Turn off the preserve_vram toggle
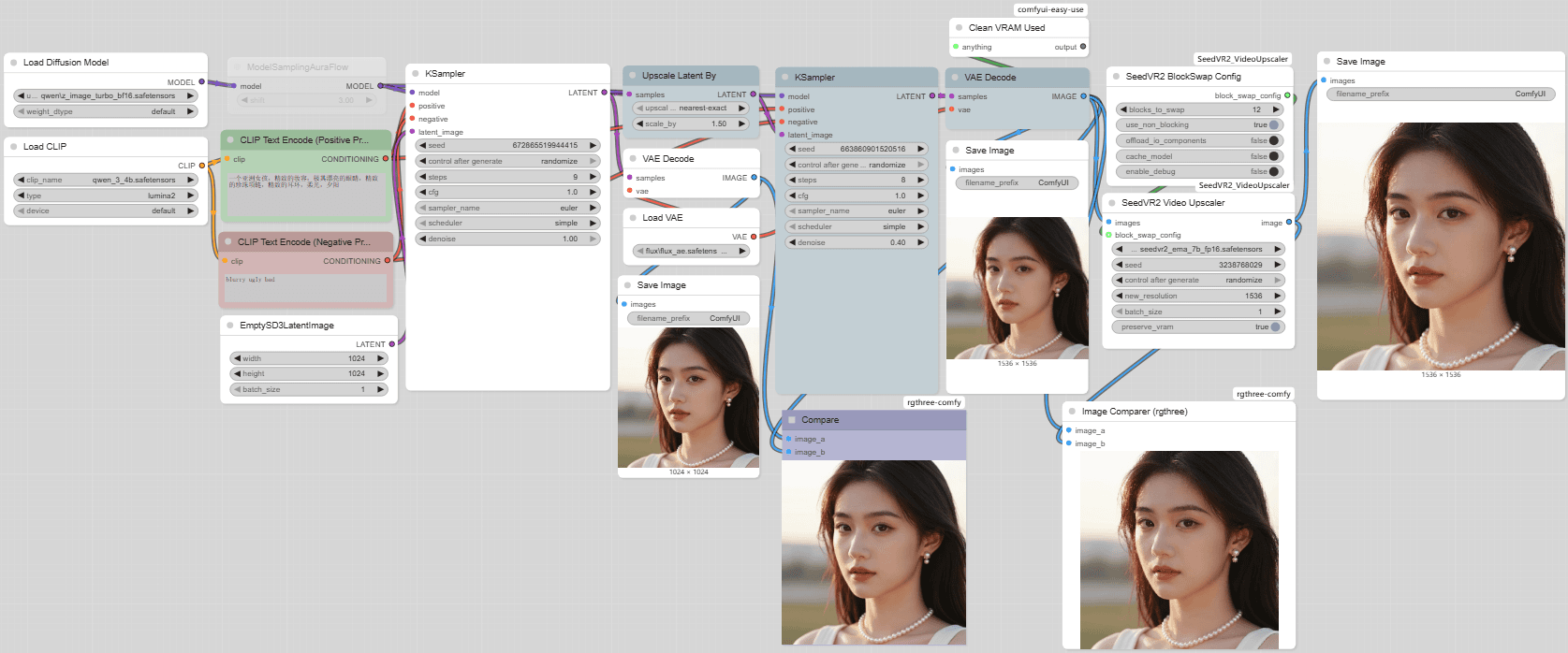This screenshot has width=1568, height=653. coord(1274,327)
